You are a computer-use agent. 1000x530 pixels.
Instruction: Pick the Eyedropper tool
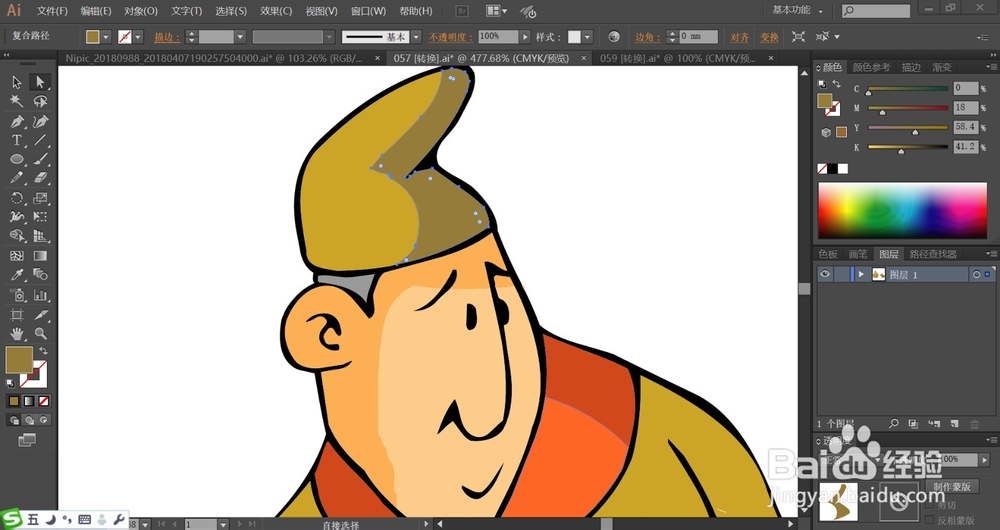[17, 275]
